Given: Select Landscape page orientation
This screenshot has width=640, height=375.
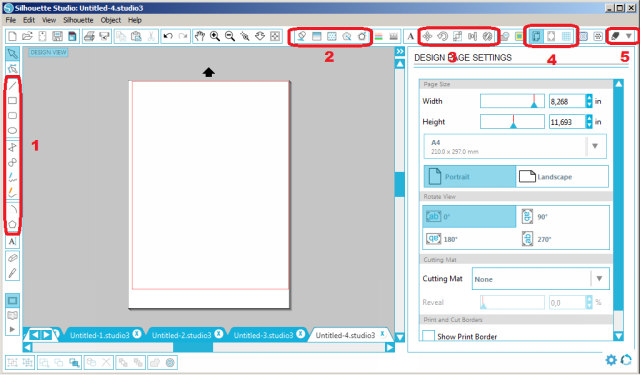Looking at the screenshot, I should (562, 177).
